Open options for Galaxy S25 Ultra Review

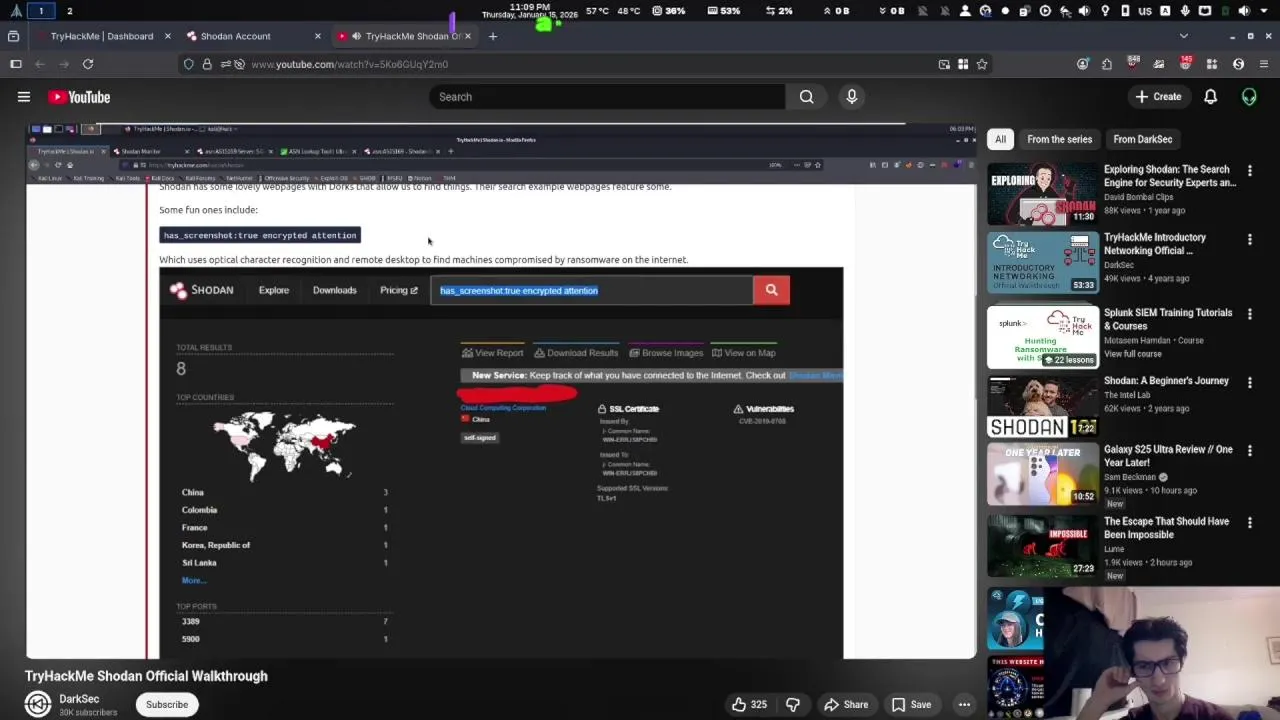[1249, 451]
